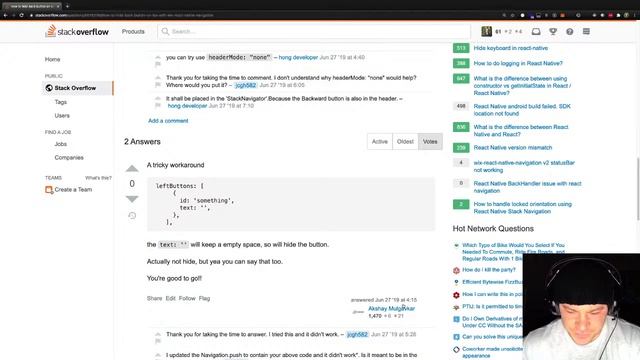
Task: Click the browser back arrow
Action: (x=5, y=15)
